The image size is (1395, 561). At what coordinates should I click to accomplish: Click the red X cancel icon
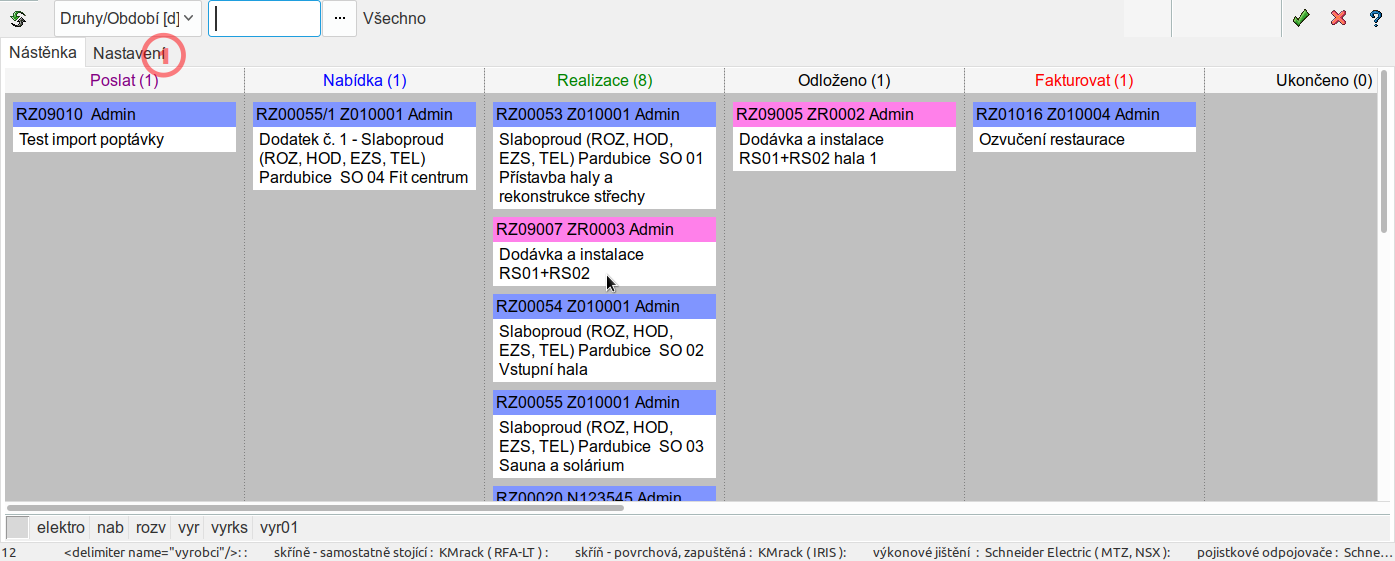[x=1339, y=18]
